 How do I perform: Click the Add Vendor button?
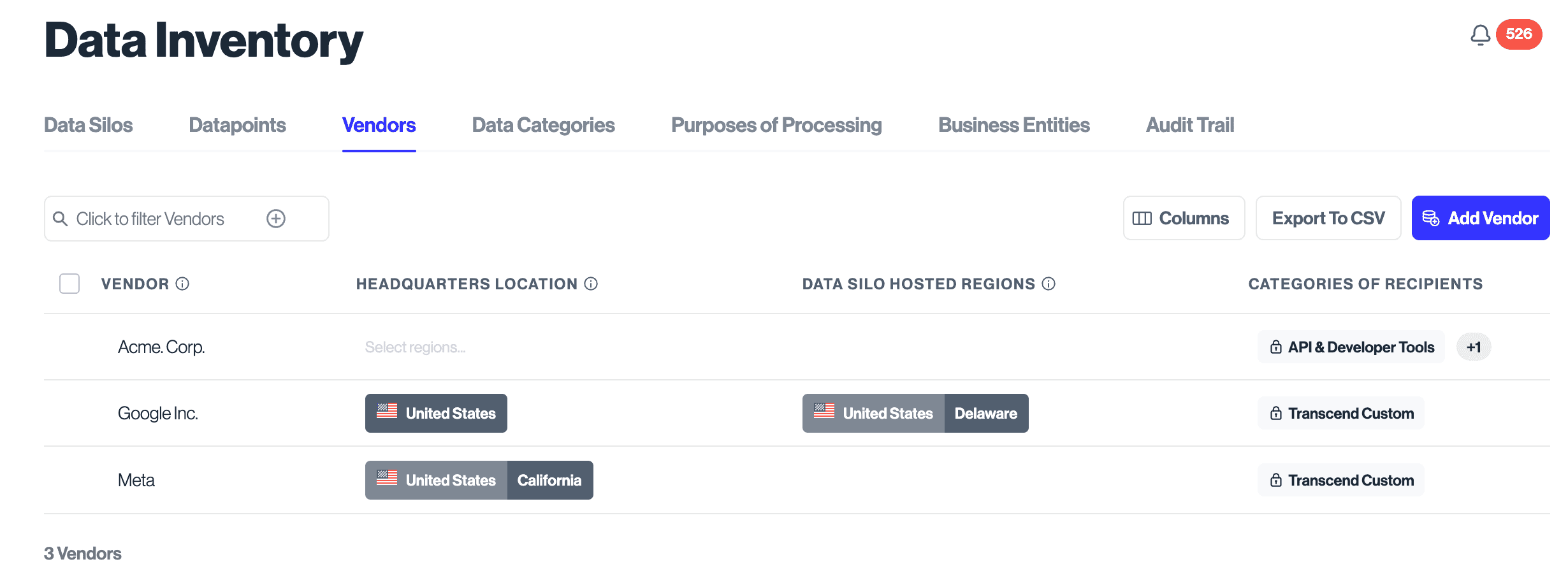pyautogui.click(x=1480, y=218)
